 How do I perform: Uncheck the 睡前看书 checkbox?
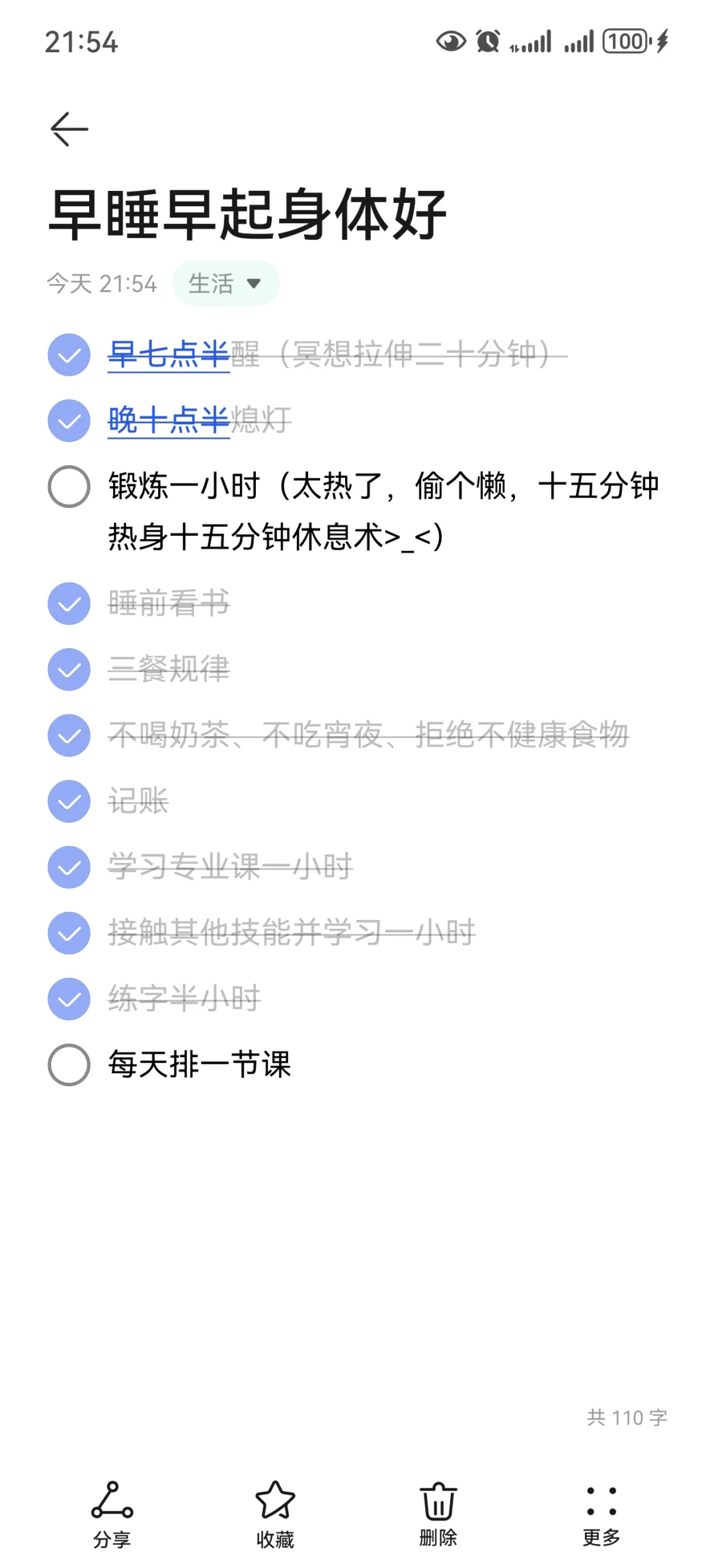tap(69, 603)
